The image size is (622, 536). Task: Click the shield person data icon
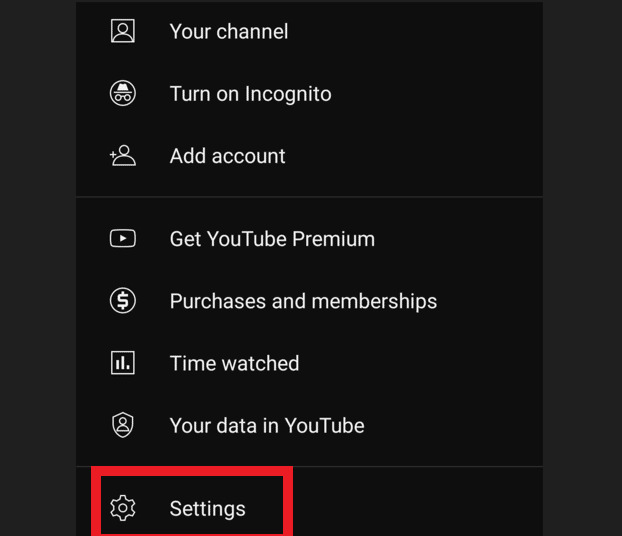click(x=123, y=425)
